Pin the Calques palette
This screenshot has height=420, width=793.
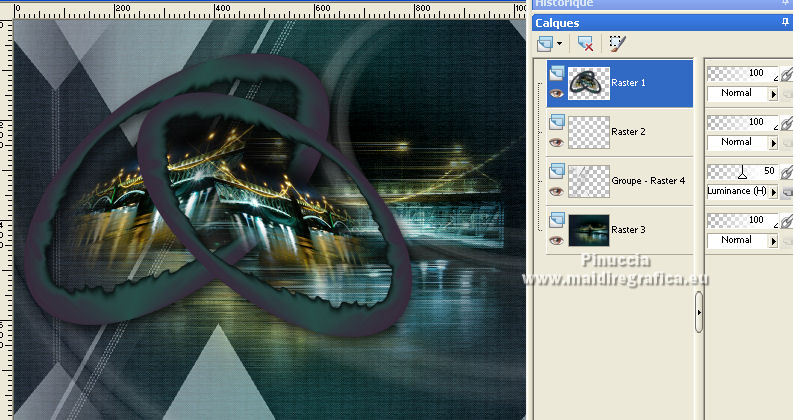pyautogui.click(x=784, y=22)
